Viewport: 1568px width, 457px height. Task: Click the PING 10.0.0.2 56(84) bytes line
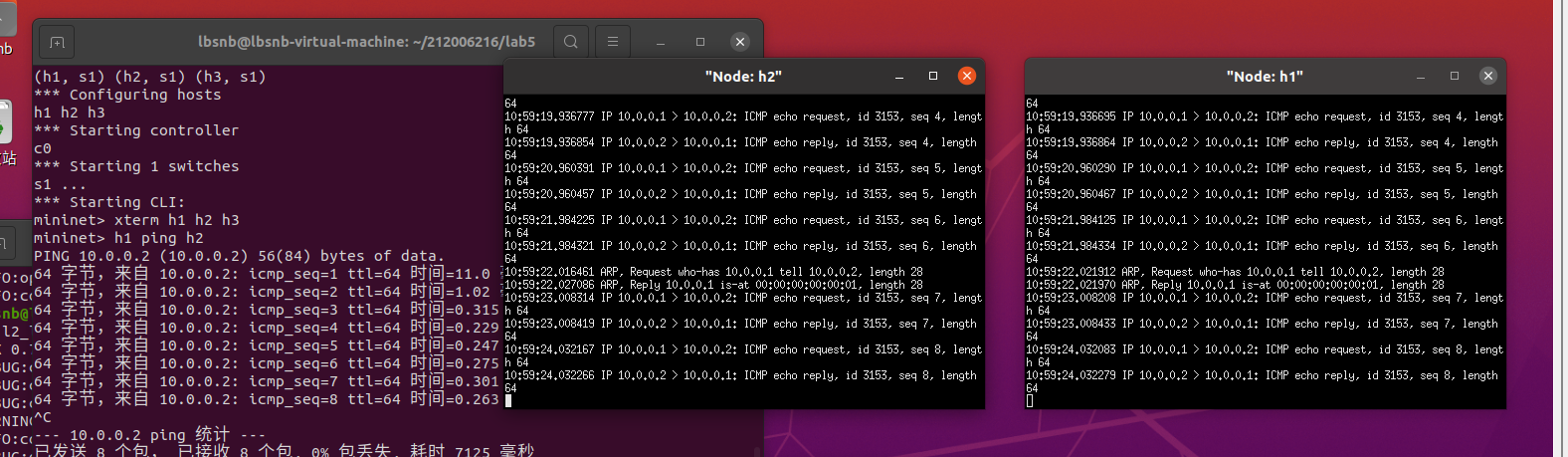point(238,256)
